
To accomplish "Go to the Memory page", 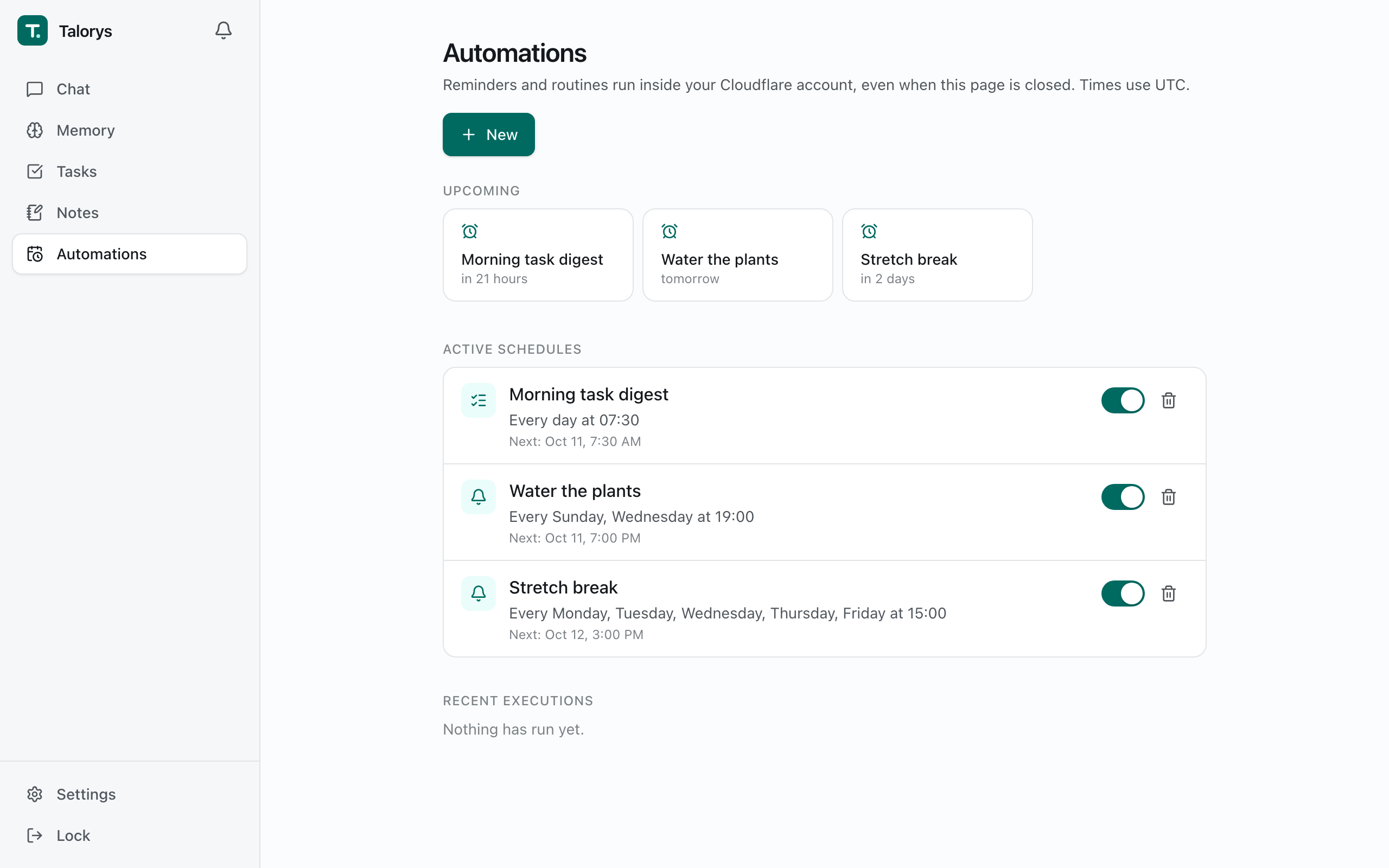I will (x=130, y=130).
